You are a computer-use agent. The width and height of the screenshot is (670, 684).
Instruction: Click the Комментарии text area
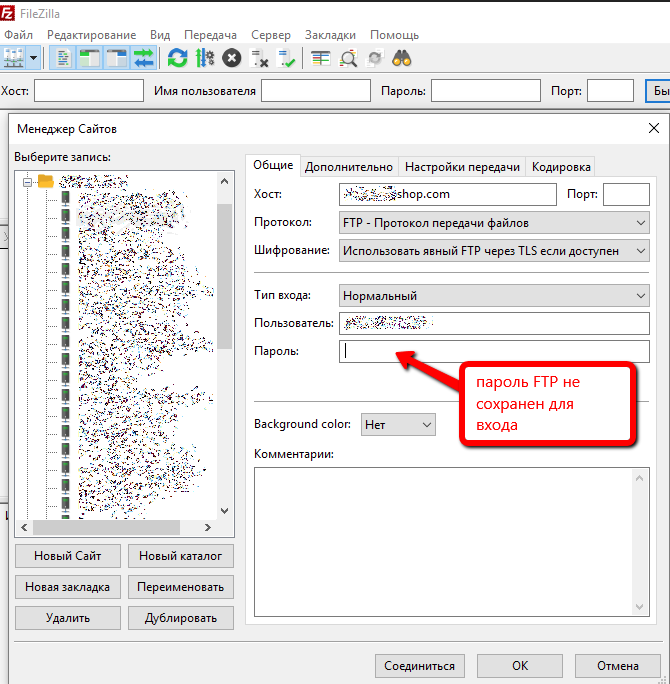452,542
